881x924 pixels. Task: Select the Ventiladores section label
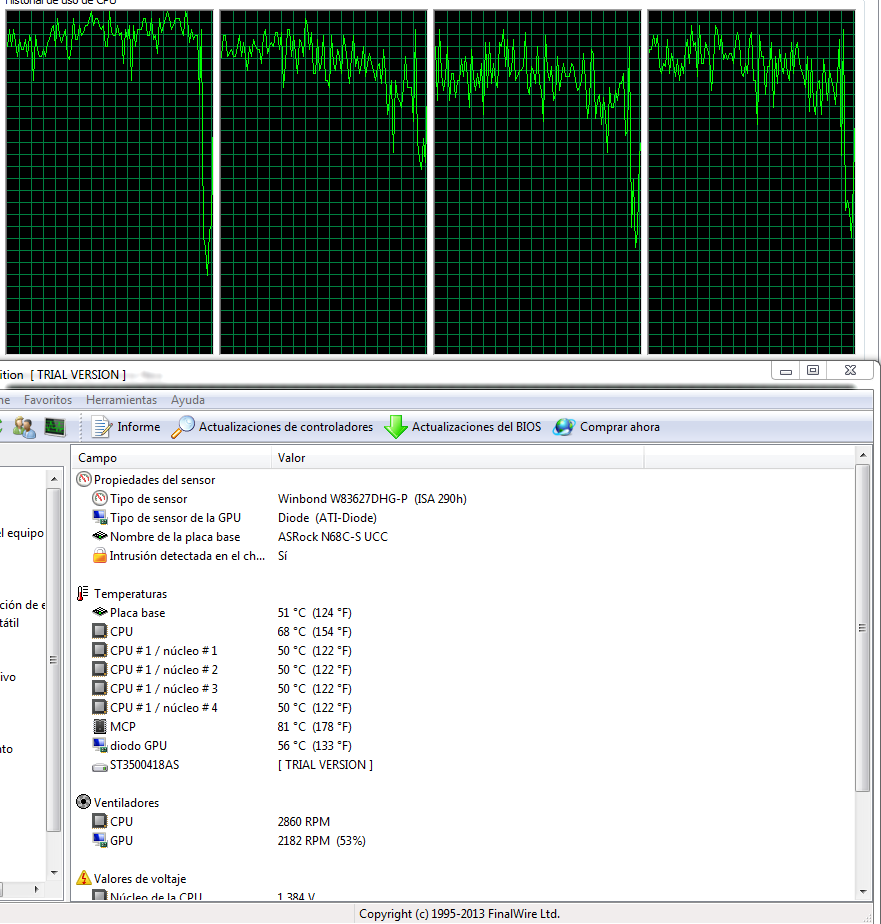click(x=126, y=803)
